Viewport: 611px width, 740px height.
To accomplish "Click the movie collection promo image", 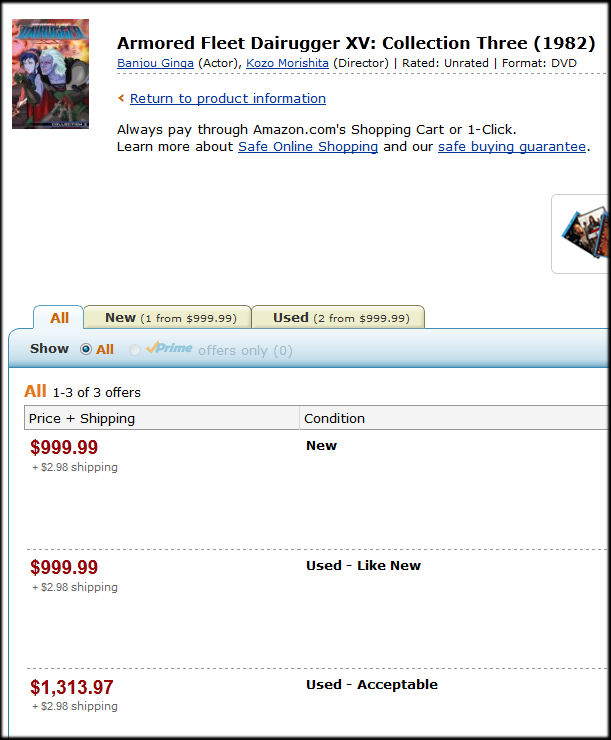I will click(x=583, y=234).
